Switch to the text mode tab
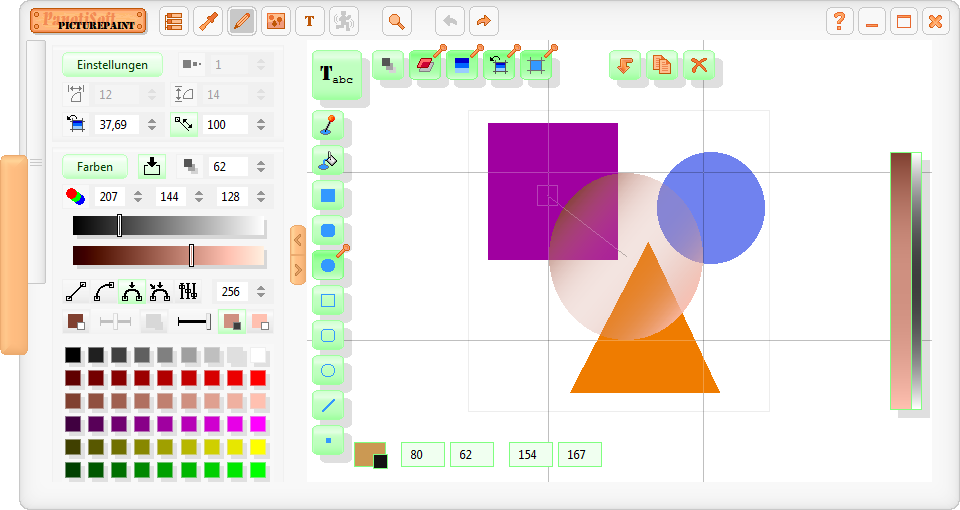This screenshot has width=960, height=510. (309, 21)
